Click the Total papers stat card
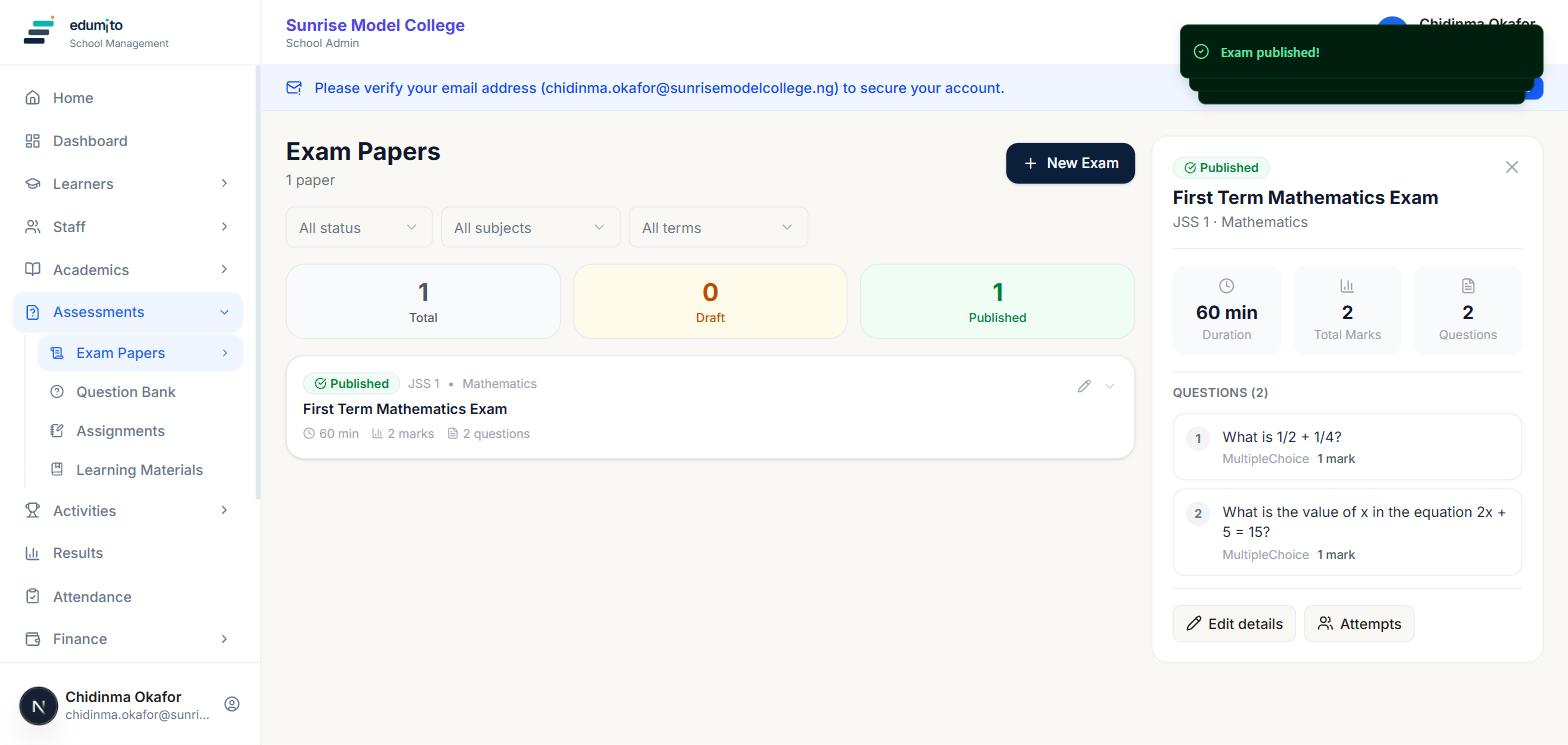Image resolution: width=1568 pixels, height=745 pixels. (x=423, y=301)
